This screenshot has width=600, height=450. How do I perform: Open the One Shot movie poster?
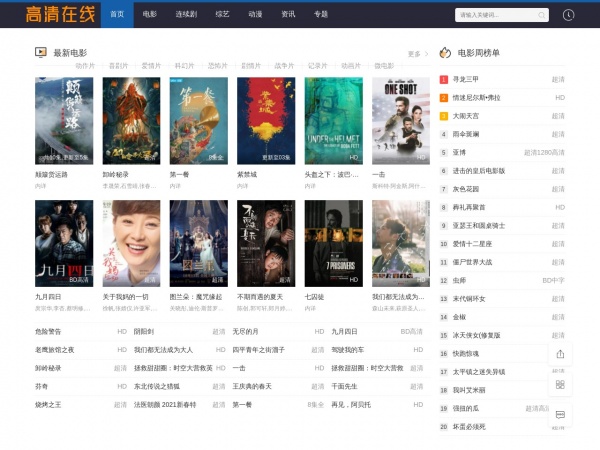coord(401,121)
